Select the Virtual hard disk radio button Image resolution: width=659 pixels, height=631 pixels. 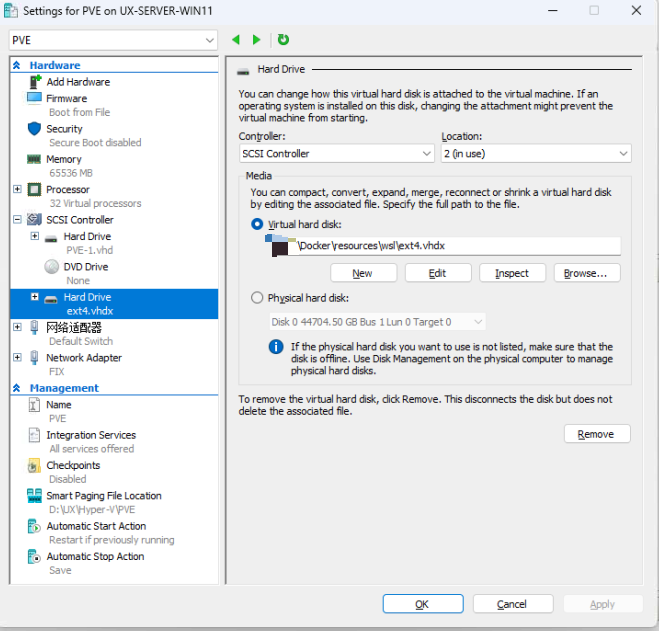(258, 224)
